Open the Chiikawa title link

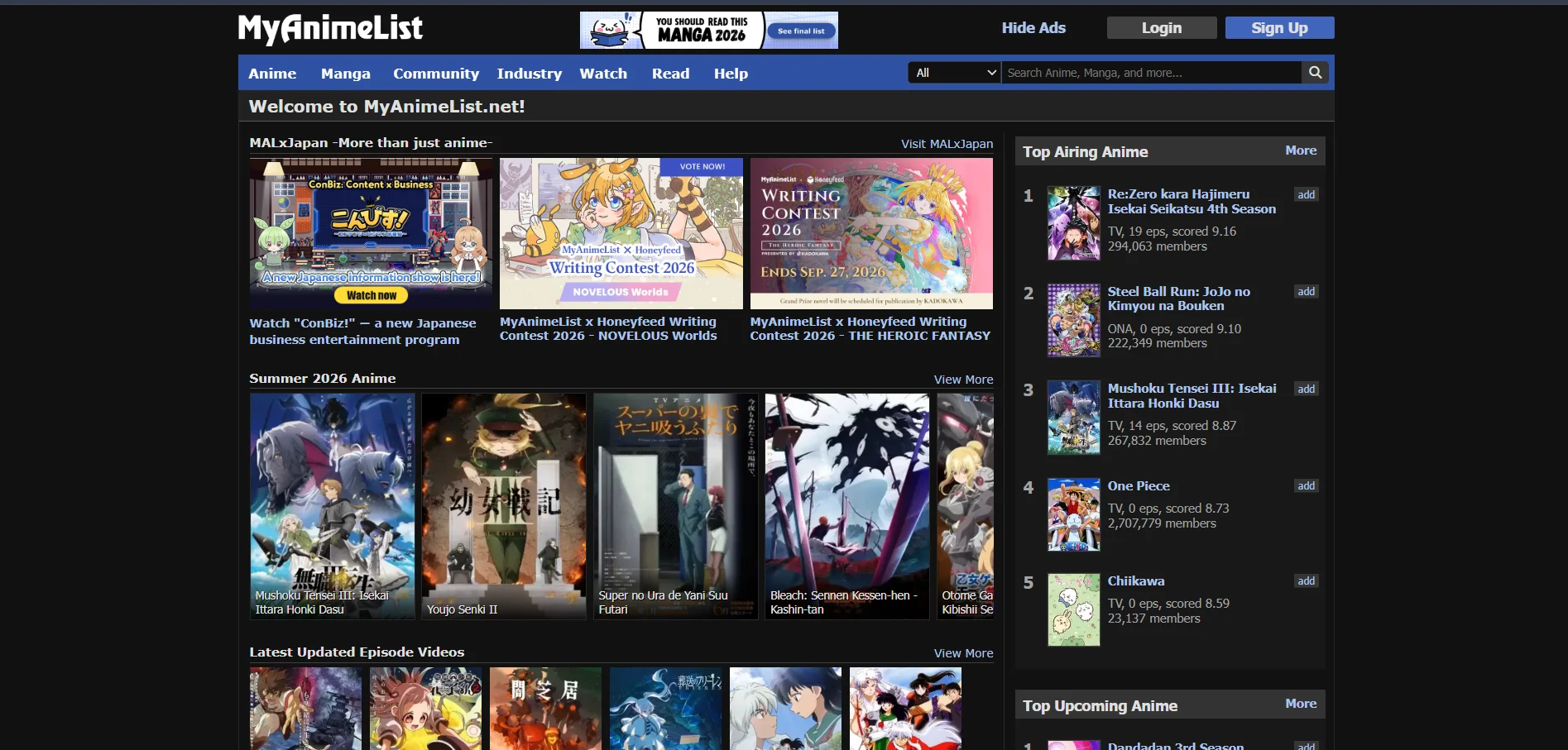tap(1136, 581)
